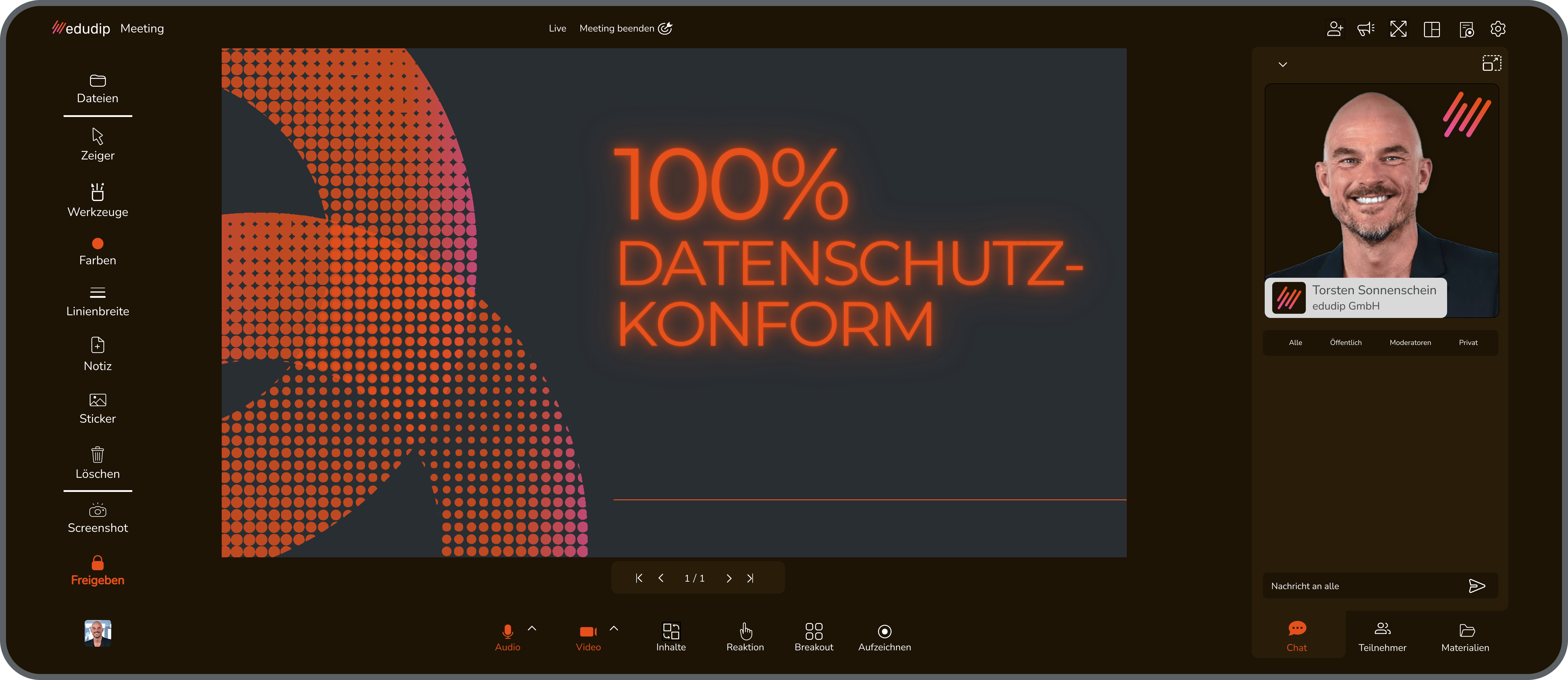Click the Löschen trash icon
The width and height of the screenshot is (1568, 680).
tap(97, 455)
